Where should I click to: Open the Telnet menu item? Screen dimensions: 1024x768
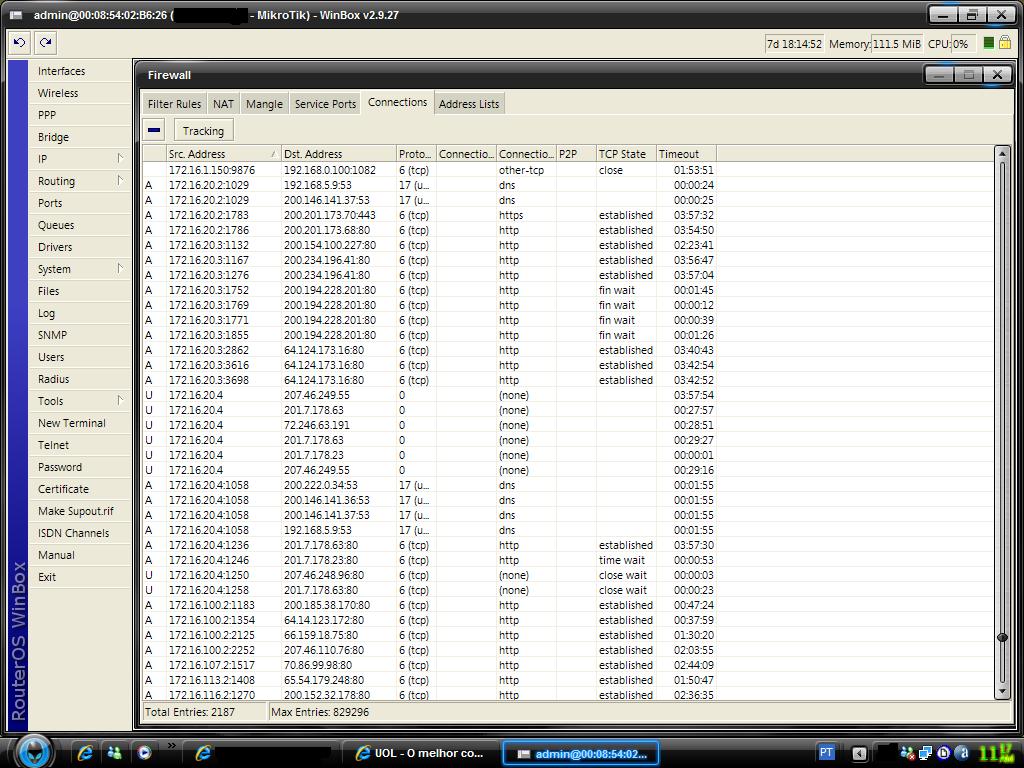80,445
